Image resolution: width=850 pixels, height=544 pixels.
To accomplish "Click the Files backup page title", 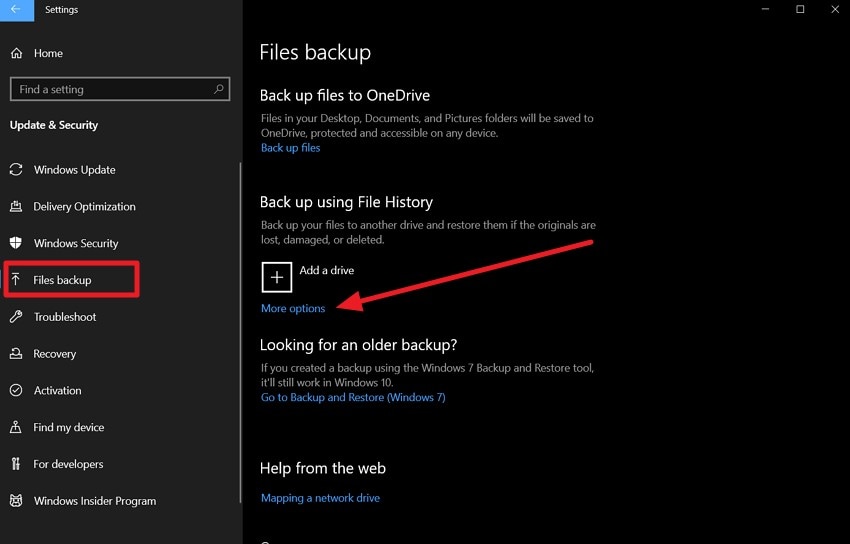I will tap(315, 52).
